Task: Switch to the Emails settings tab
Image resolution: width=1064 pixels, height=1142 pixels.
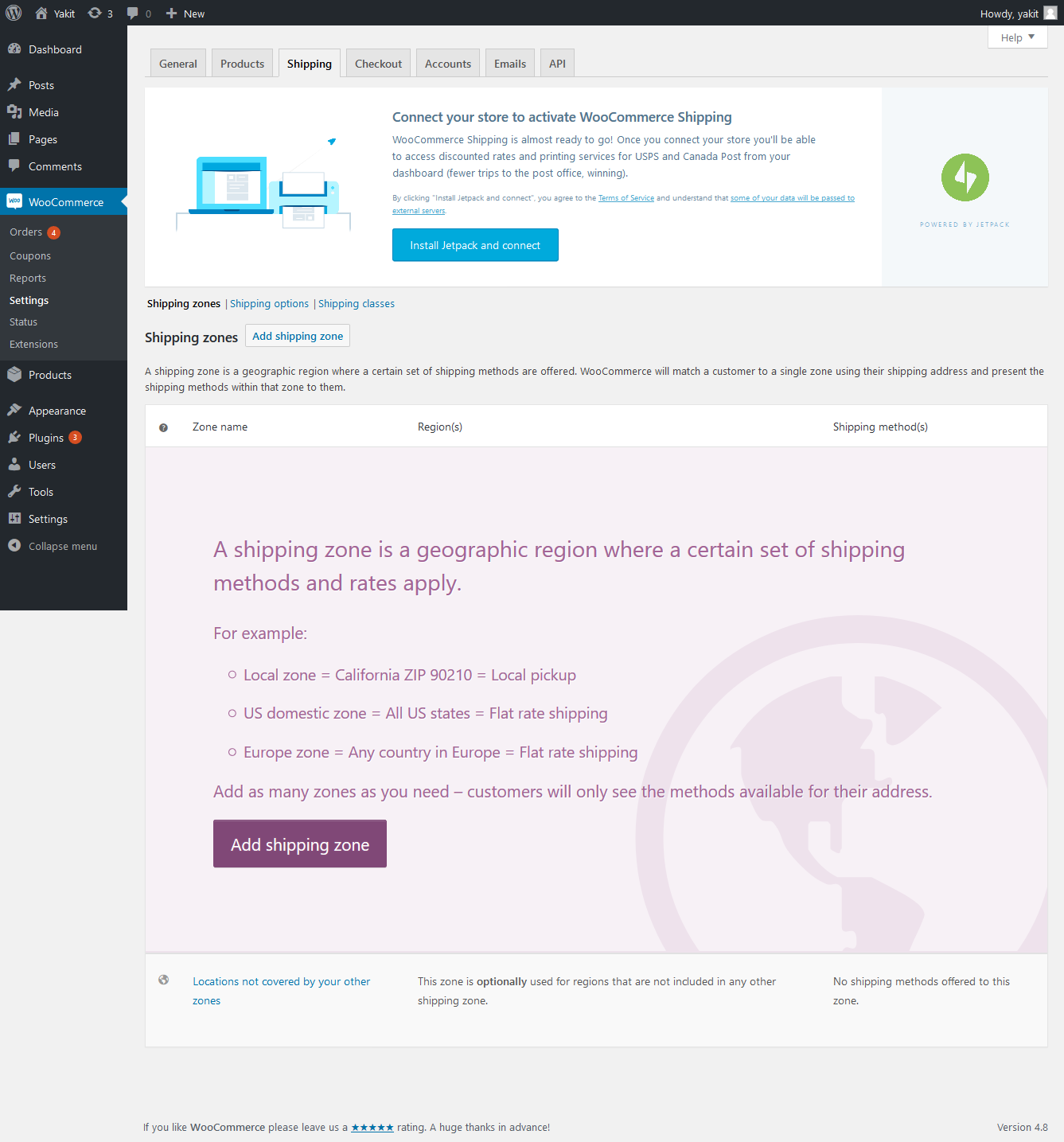Action: pyautogui.click(x=510, y=64)
